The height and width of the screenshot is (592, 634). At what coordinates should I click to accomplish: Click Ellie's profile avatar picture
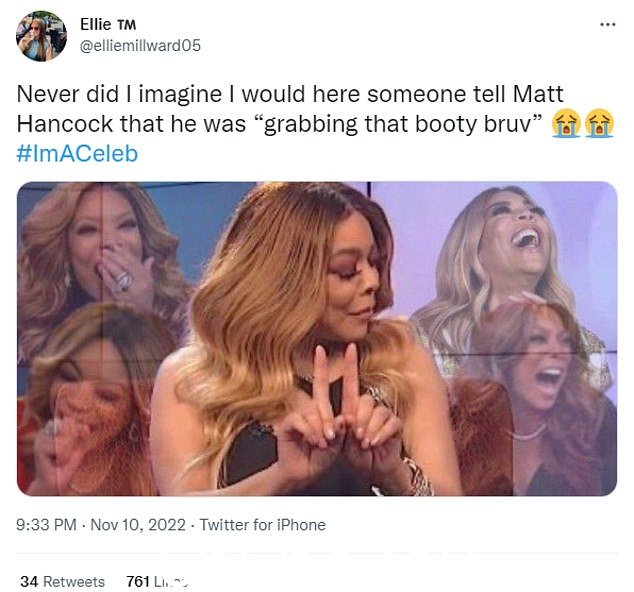[41, 36]
